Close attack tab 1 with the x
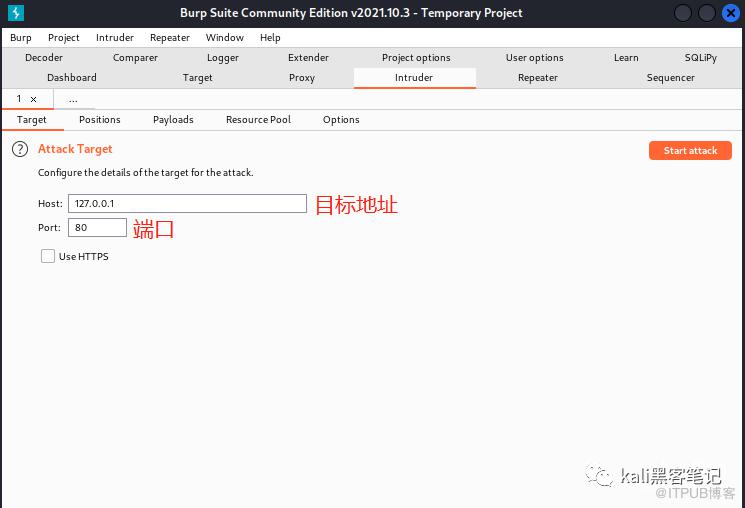 (x=33, y=99)
